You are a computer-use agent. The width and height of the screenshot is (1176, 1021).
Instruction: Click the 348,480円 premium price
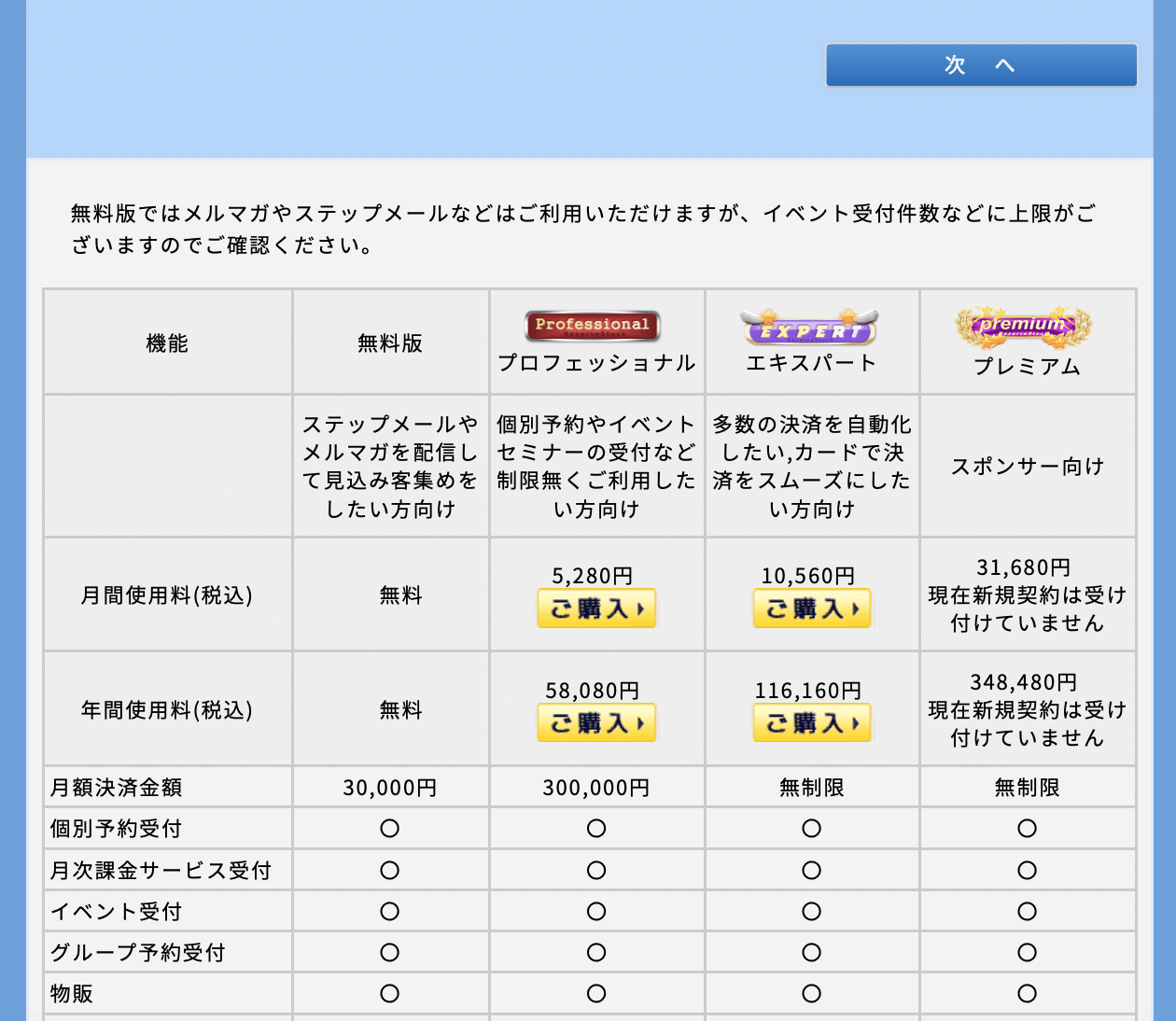pyautogui.click(x=1024, y=682)
